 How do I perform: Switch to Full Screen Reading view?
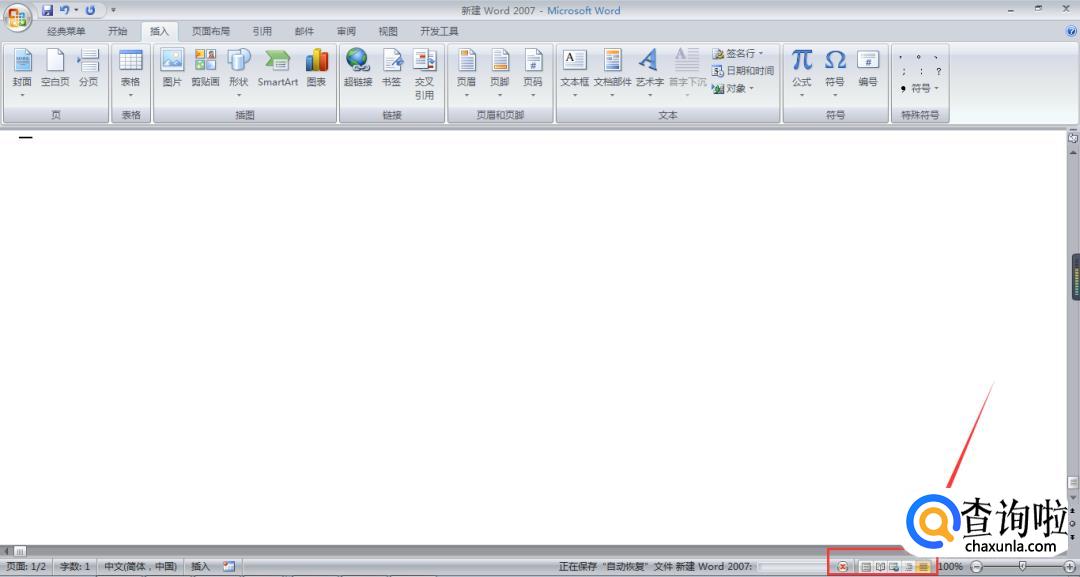coord(880,567)
